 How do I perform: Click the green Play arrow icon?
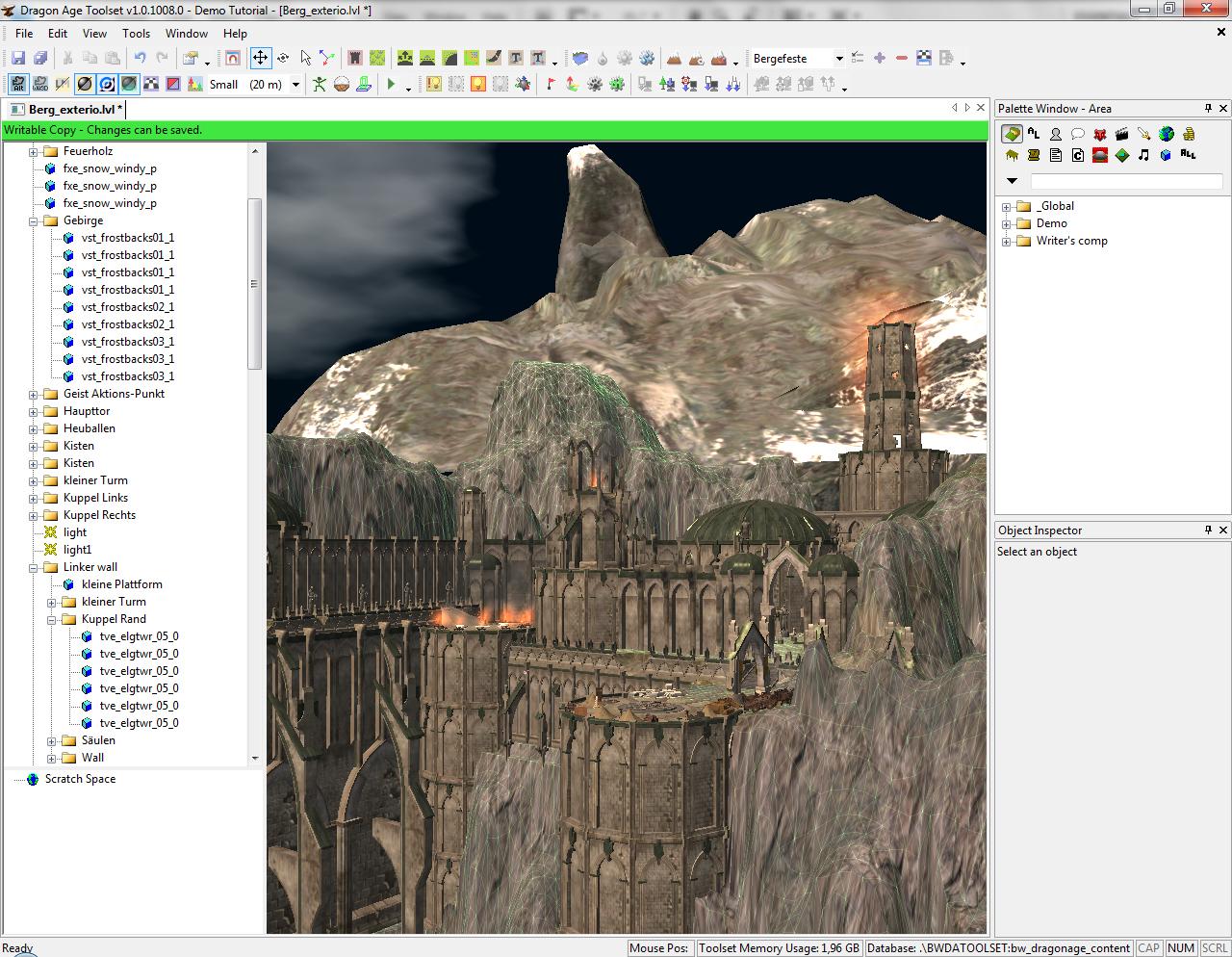[391, 85]
